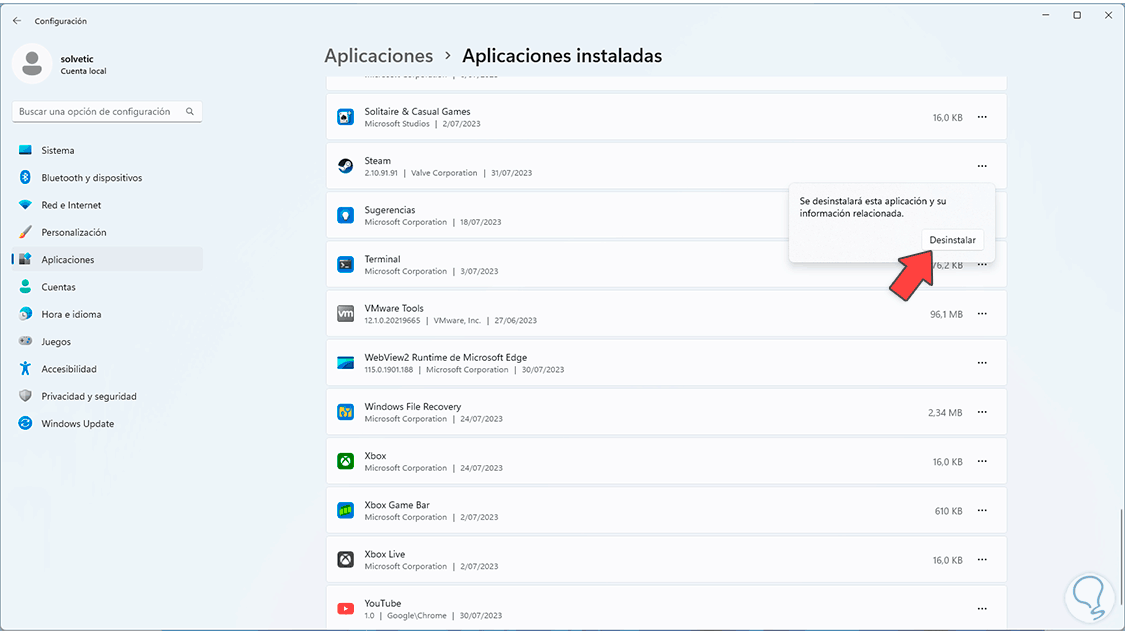Click Windows File Recovery 2,34 MB size
Screen dimensions: 1125x634
(x=945, y=412)
